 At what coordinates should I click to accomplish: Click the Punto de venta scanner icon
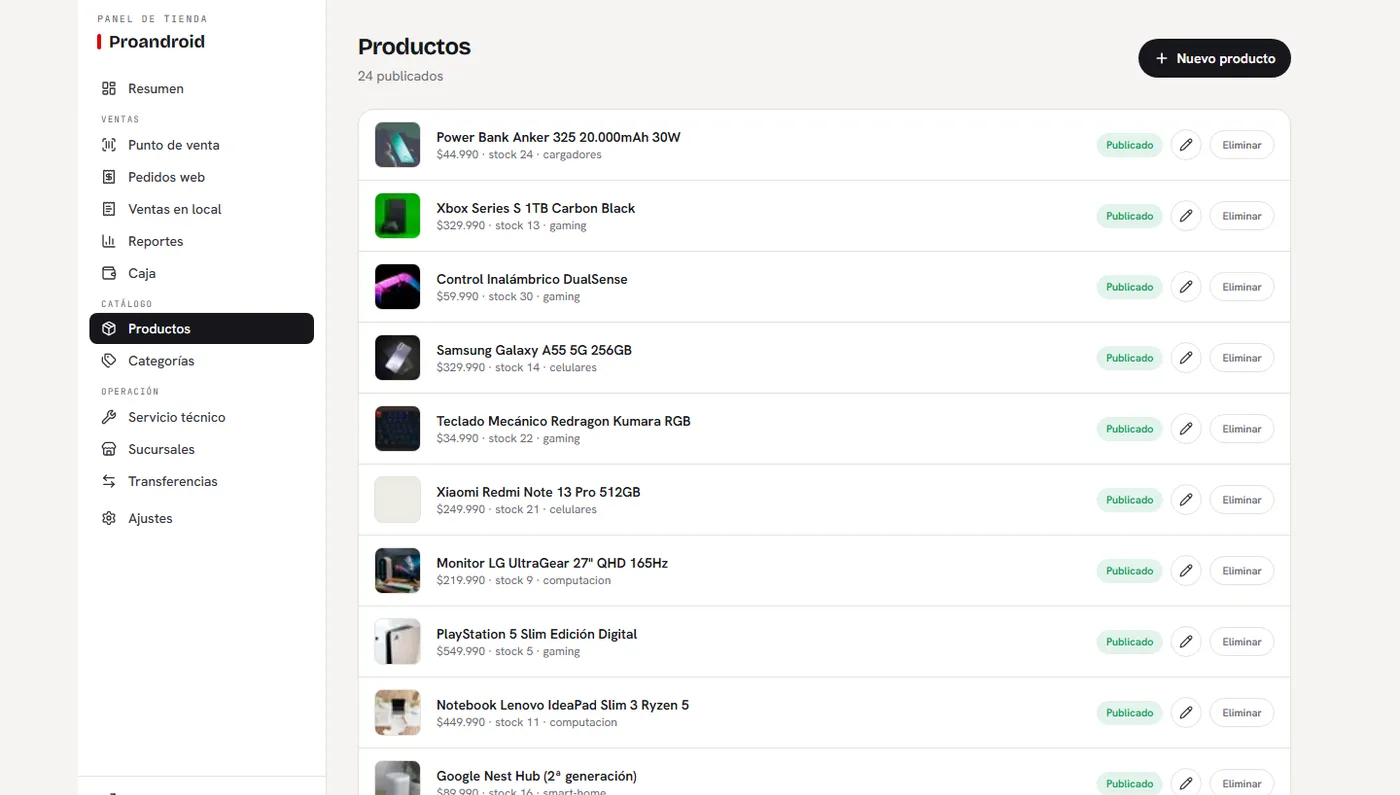[x=109, y=145]
